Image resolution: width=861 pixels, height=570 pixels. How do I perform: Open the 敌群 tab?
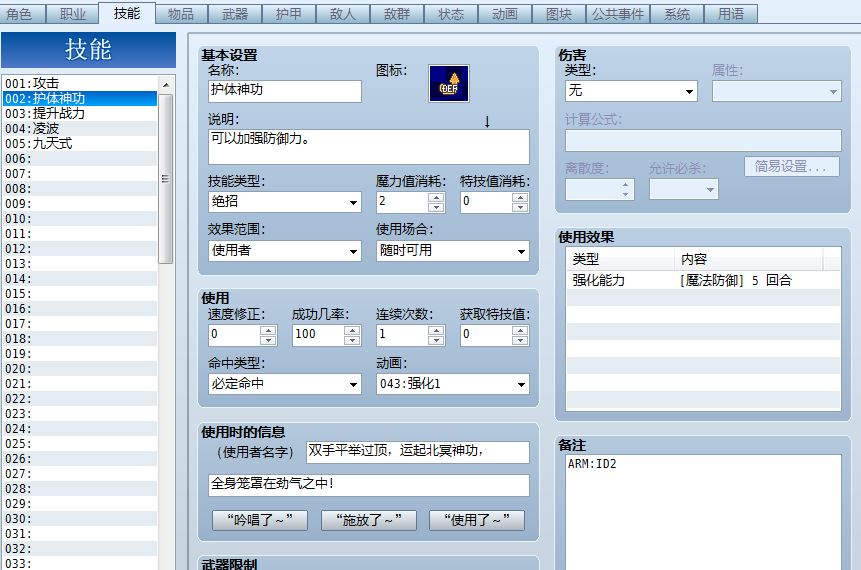pyautogui.click(x=397, y=14)
